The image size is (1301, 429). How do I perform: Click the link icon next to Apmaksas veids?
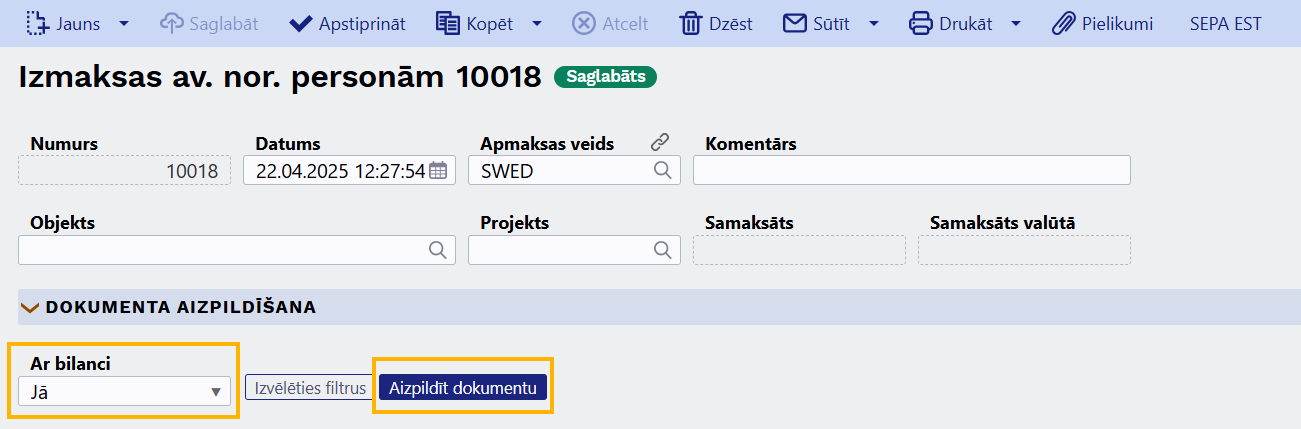[x=659, y=142]
